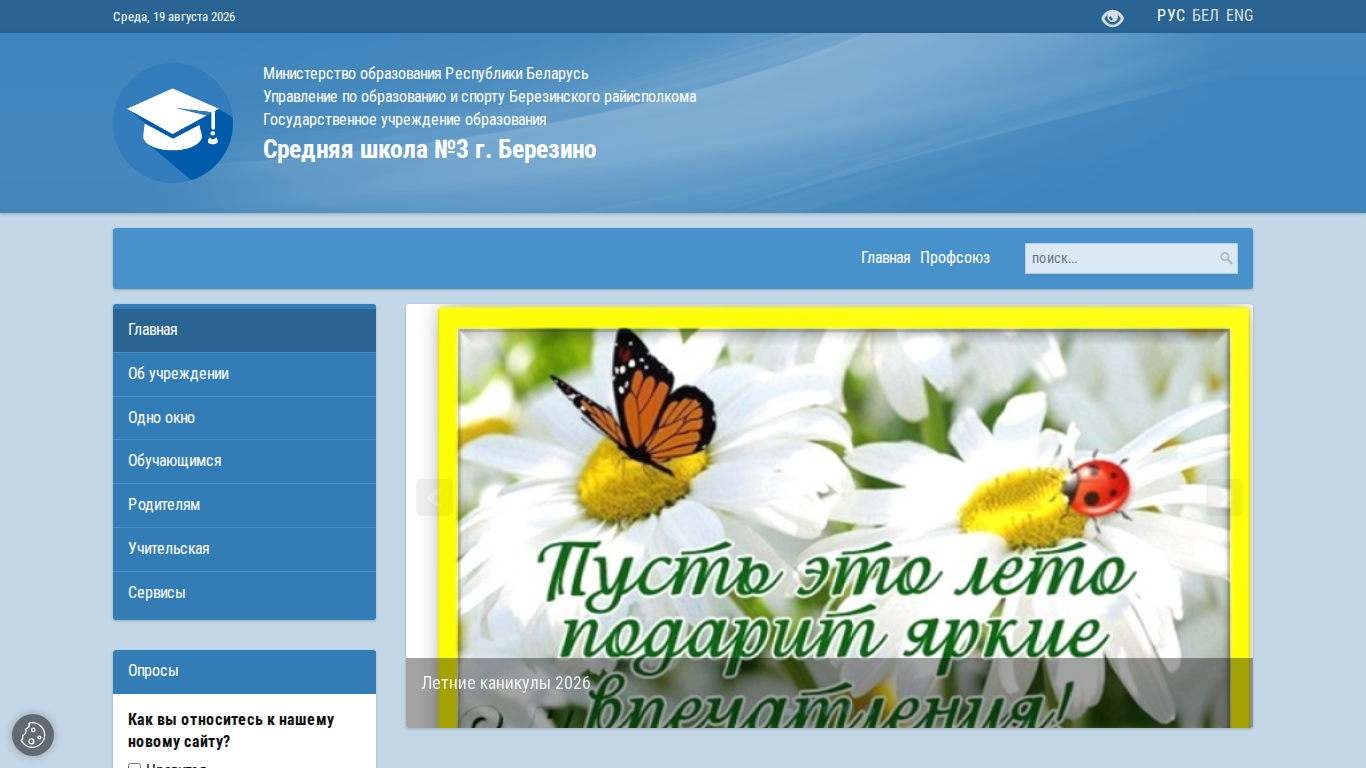Show previous slide with left arrow
Viewport: 1366px width, 768px height.
click(434, 497)
